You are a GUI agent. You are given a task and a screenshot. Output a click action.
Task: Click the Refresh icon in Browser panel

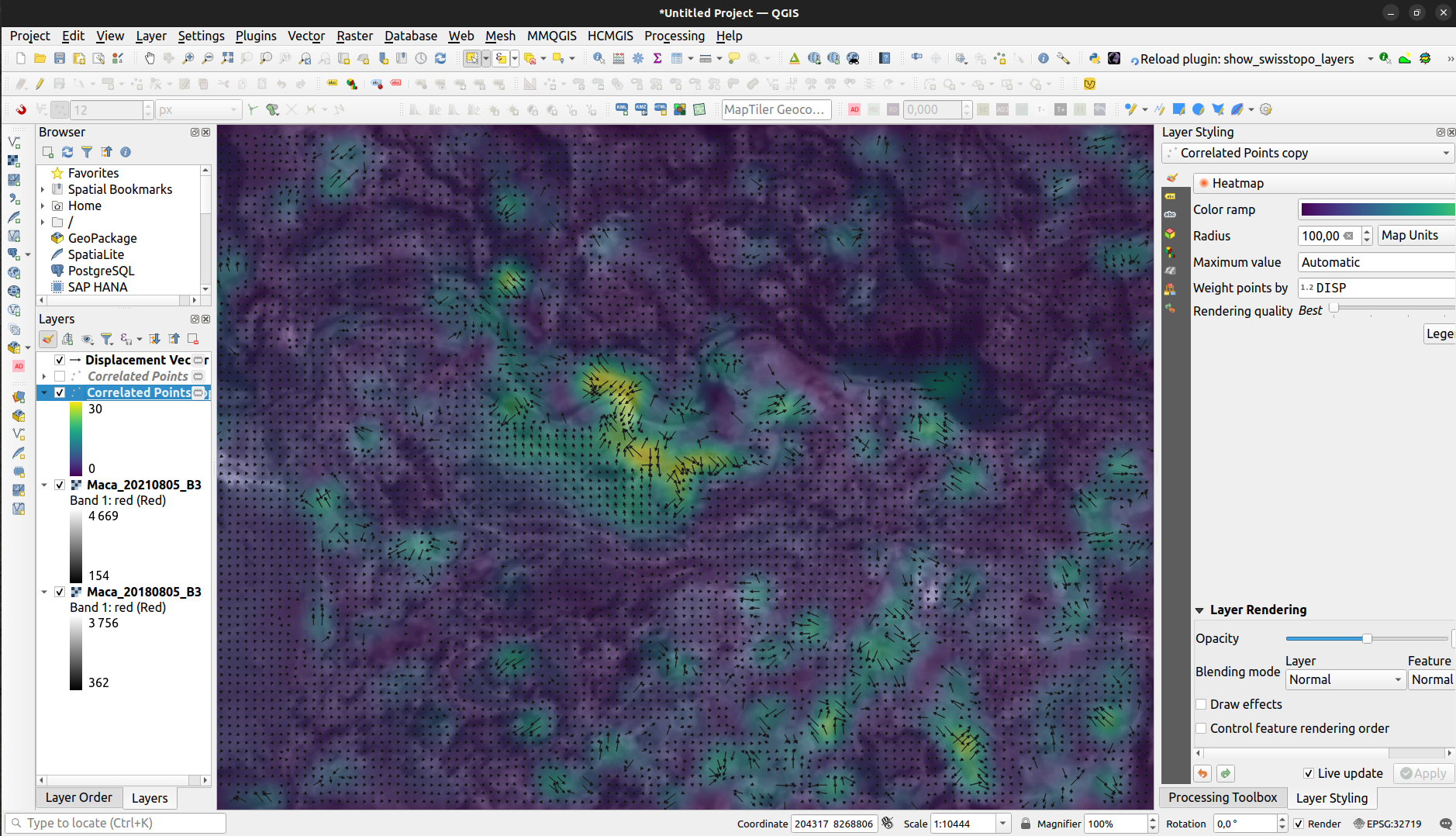click(67, 152)
